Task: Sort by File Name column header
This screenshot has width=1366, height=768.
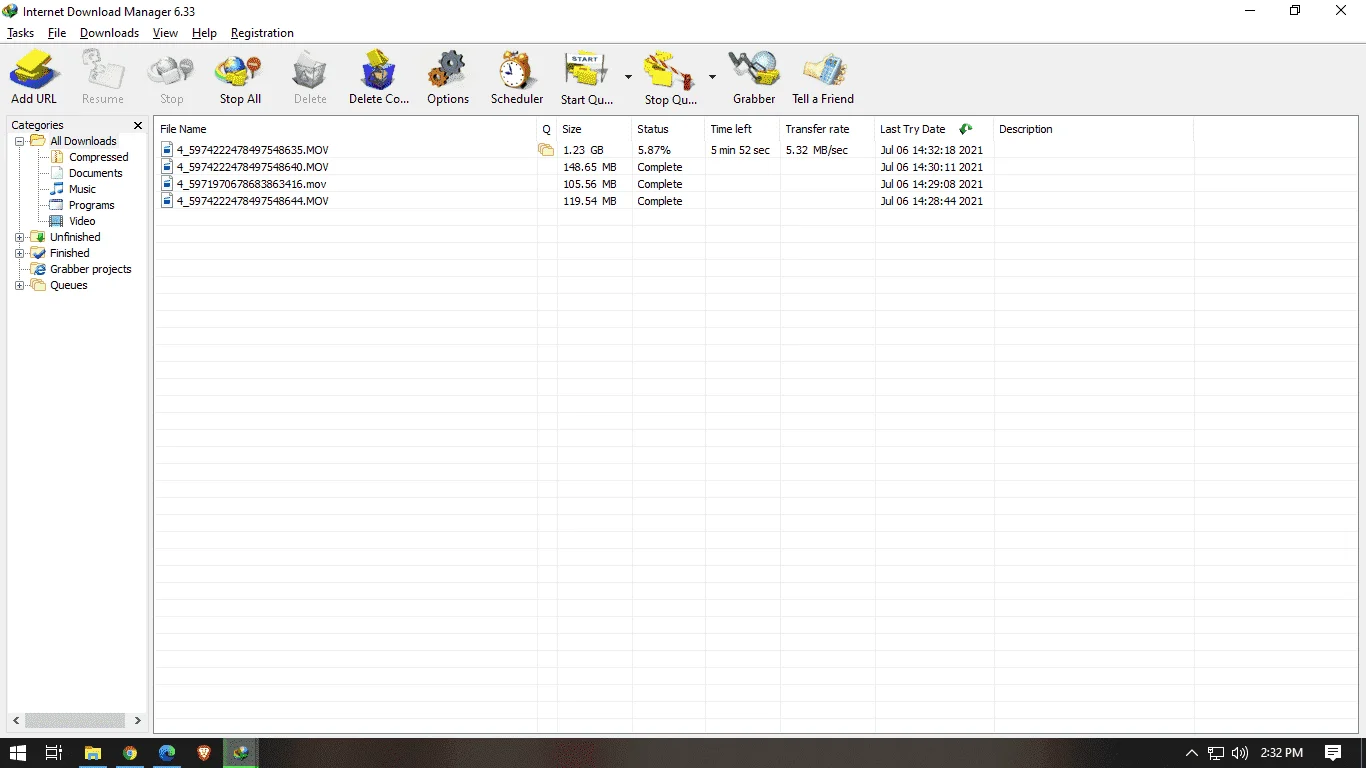Action: [346, 129]
